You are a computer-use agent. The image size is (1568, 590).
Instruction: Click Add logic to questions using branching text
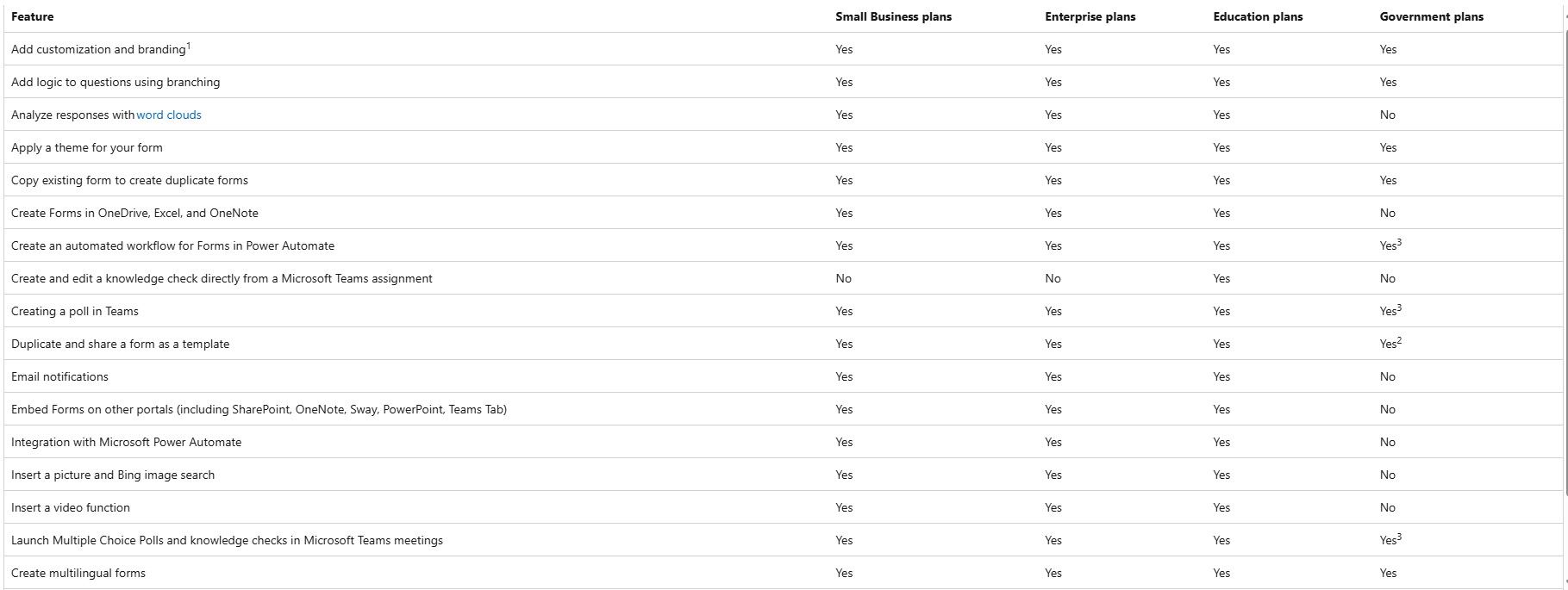coord(116,82)
